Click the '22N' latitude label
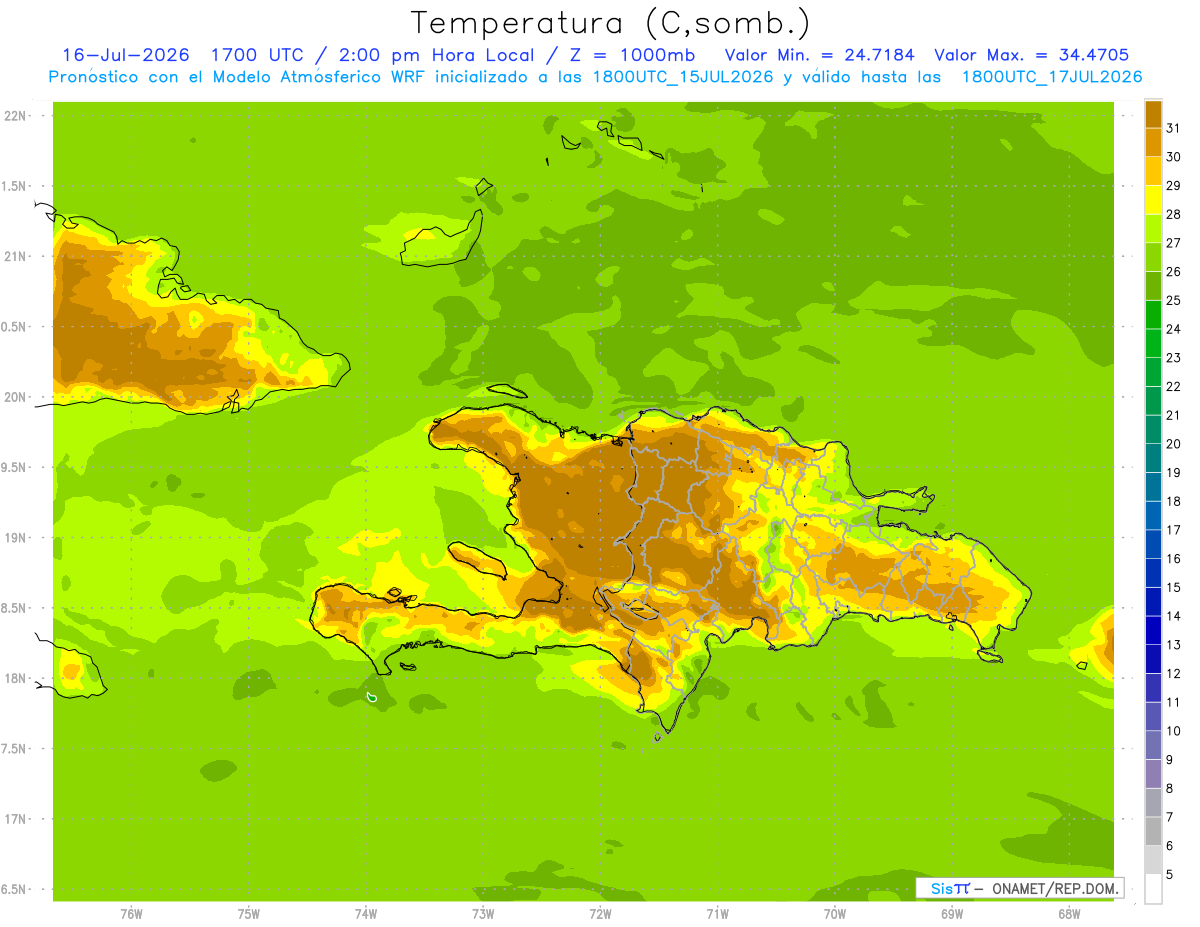 [x=15, y=116]
